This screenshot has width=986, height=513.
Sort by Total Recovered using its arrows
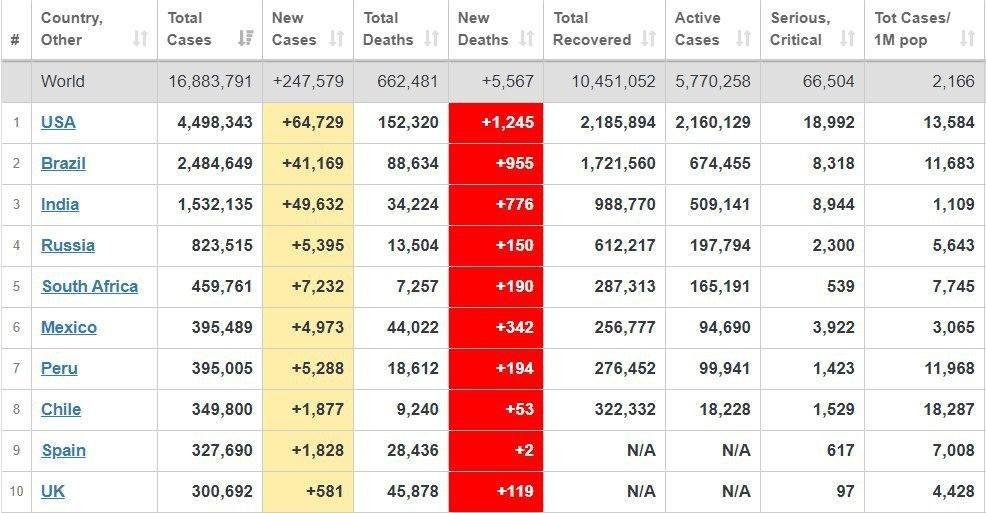649,40
